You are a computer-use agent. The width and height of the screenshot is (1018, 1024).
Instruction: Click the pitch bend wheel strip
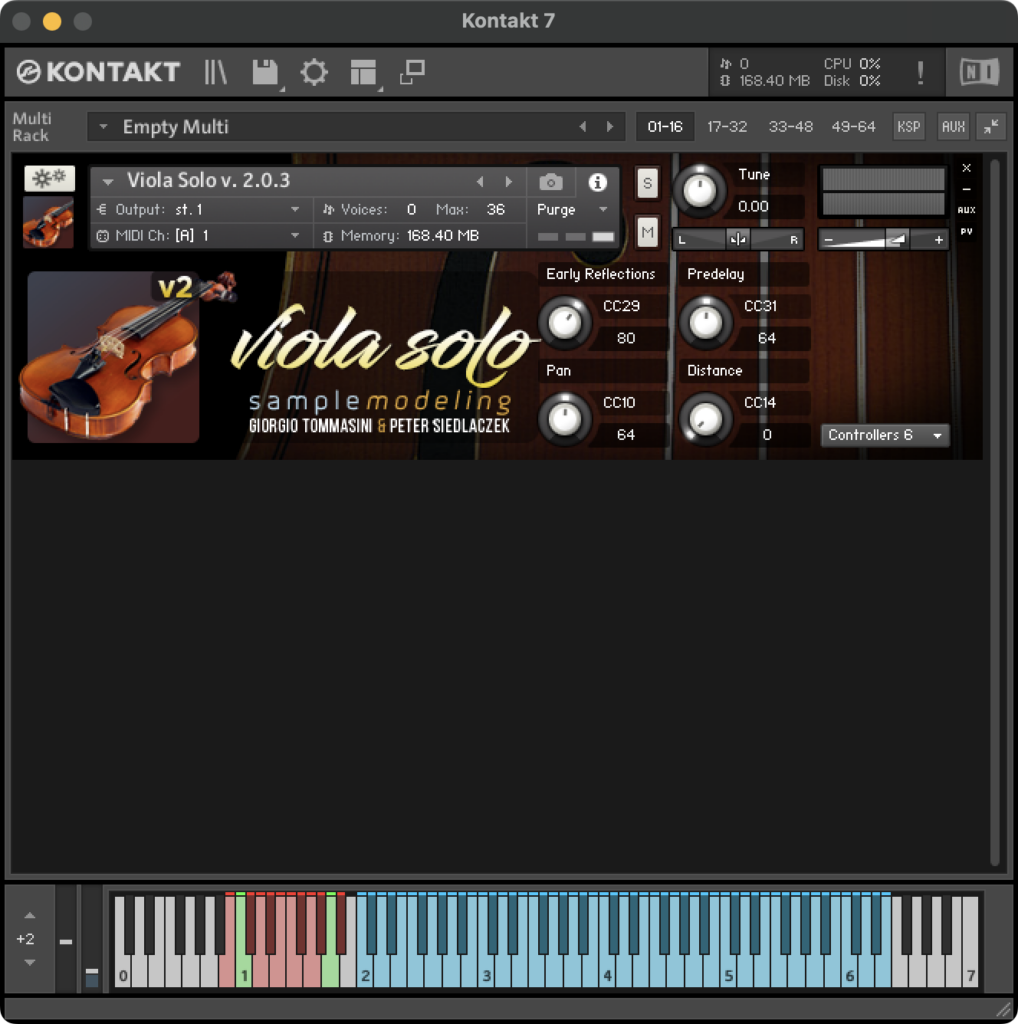coord(66,940)
